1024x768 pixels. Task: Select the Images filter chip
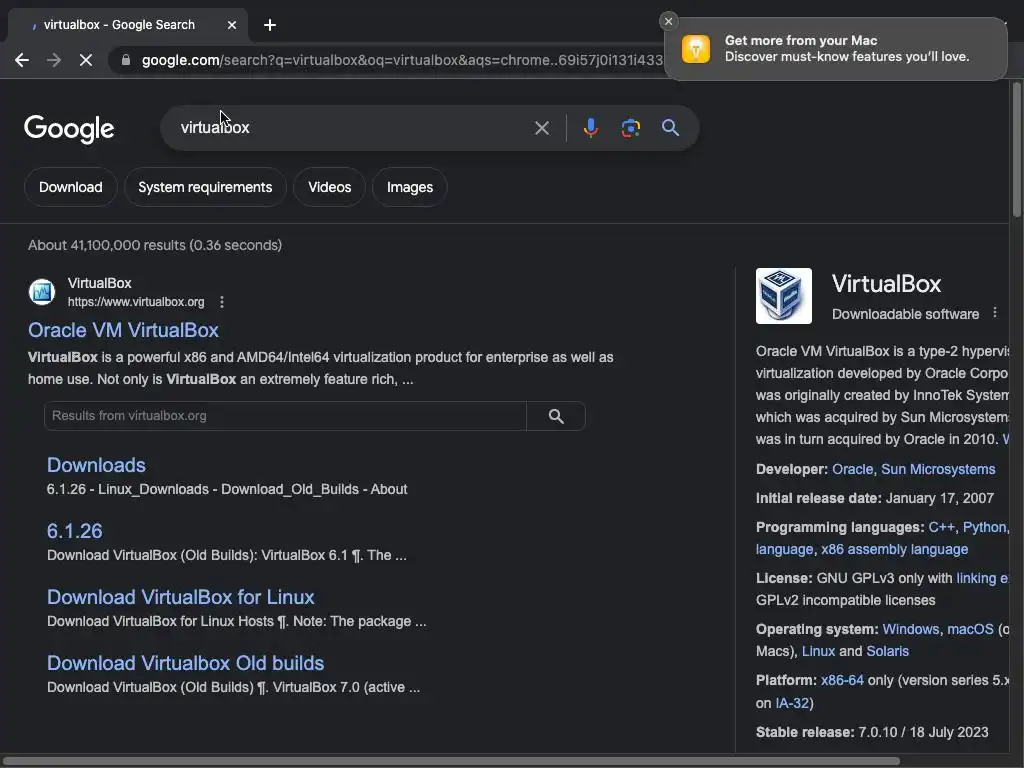[x=409, y=187]
